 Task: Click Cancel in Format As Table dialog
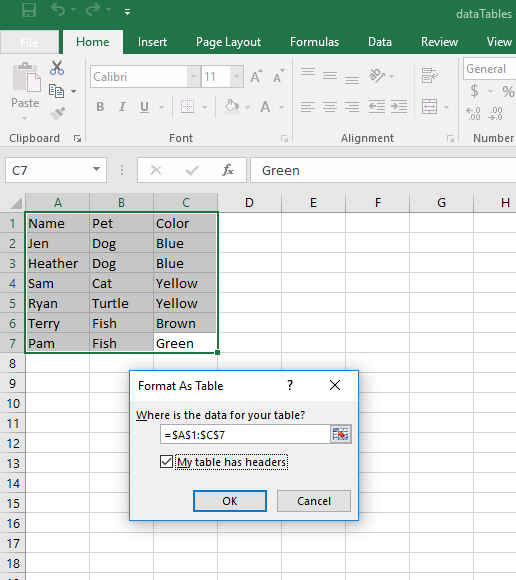tap(314, 501)
